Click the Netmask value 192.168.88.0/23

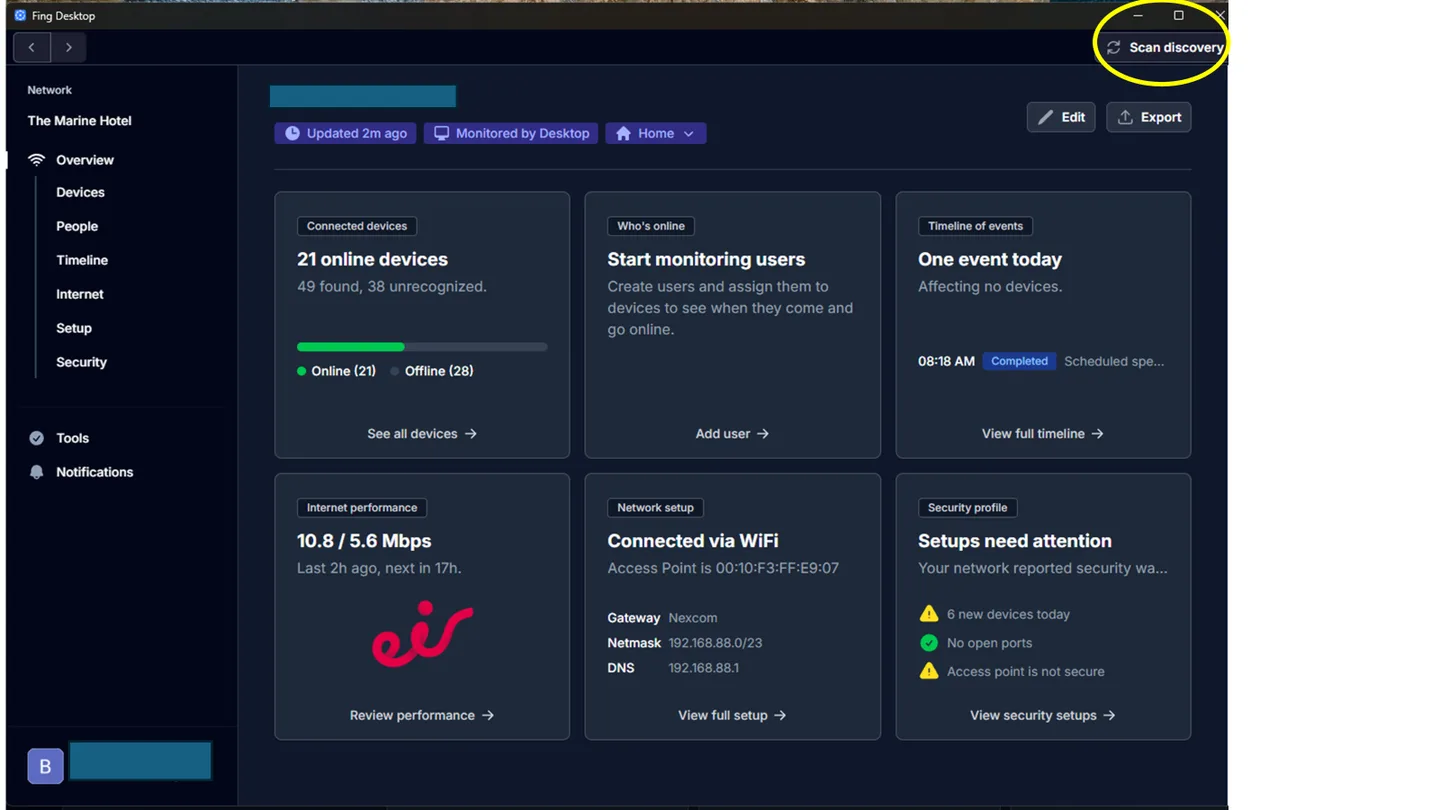coord(716,643)
